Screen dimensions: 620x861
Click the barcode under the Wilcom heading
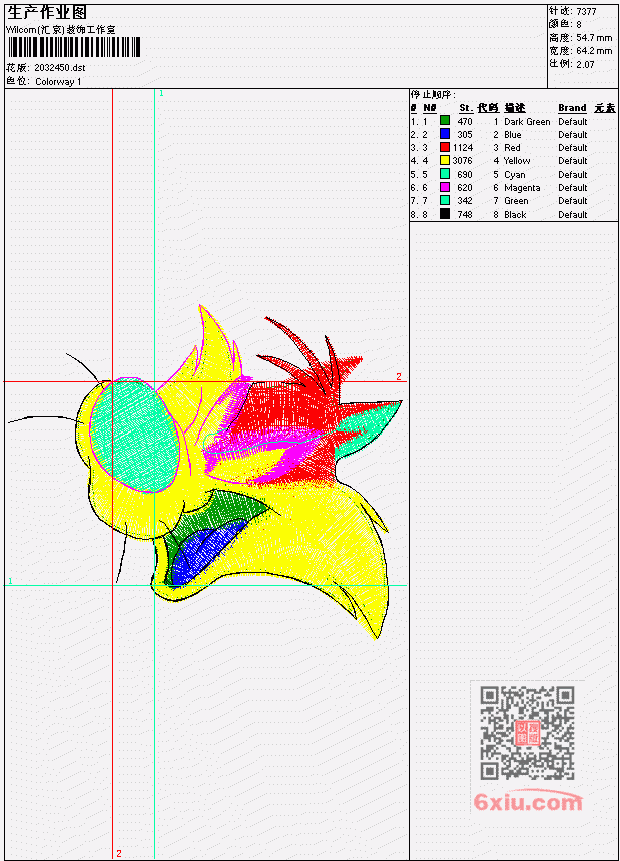74,47
